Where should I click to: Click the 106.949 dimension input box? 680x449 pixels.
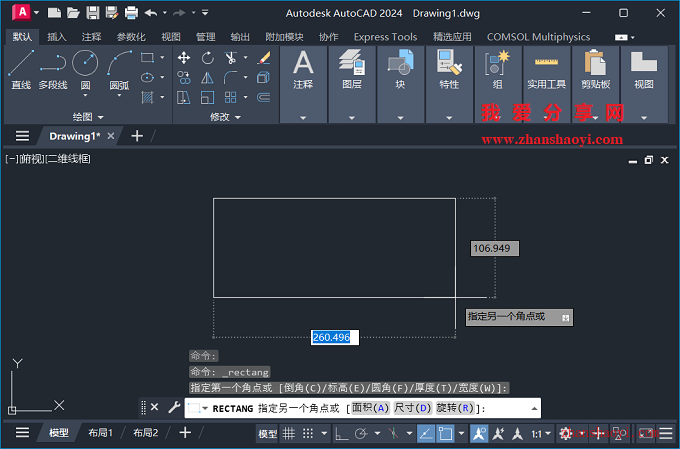click(x=495, y=249)
